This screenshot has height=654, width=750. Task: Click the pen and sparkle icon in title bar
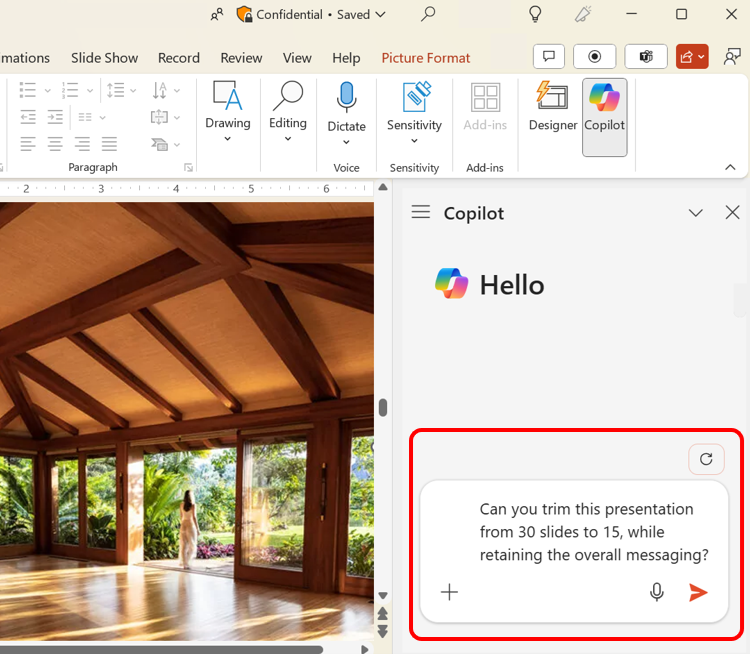click(x=583, y=14)
